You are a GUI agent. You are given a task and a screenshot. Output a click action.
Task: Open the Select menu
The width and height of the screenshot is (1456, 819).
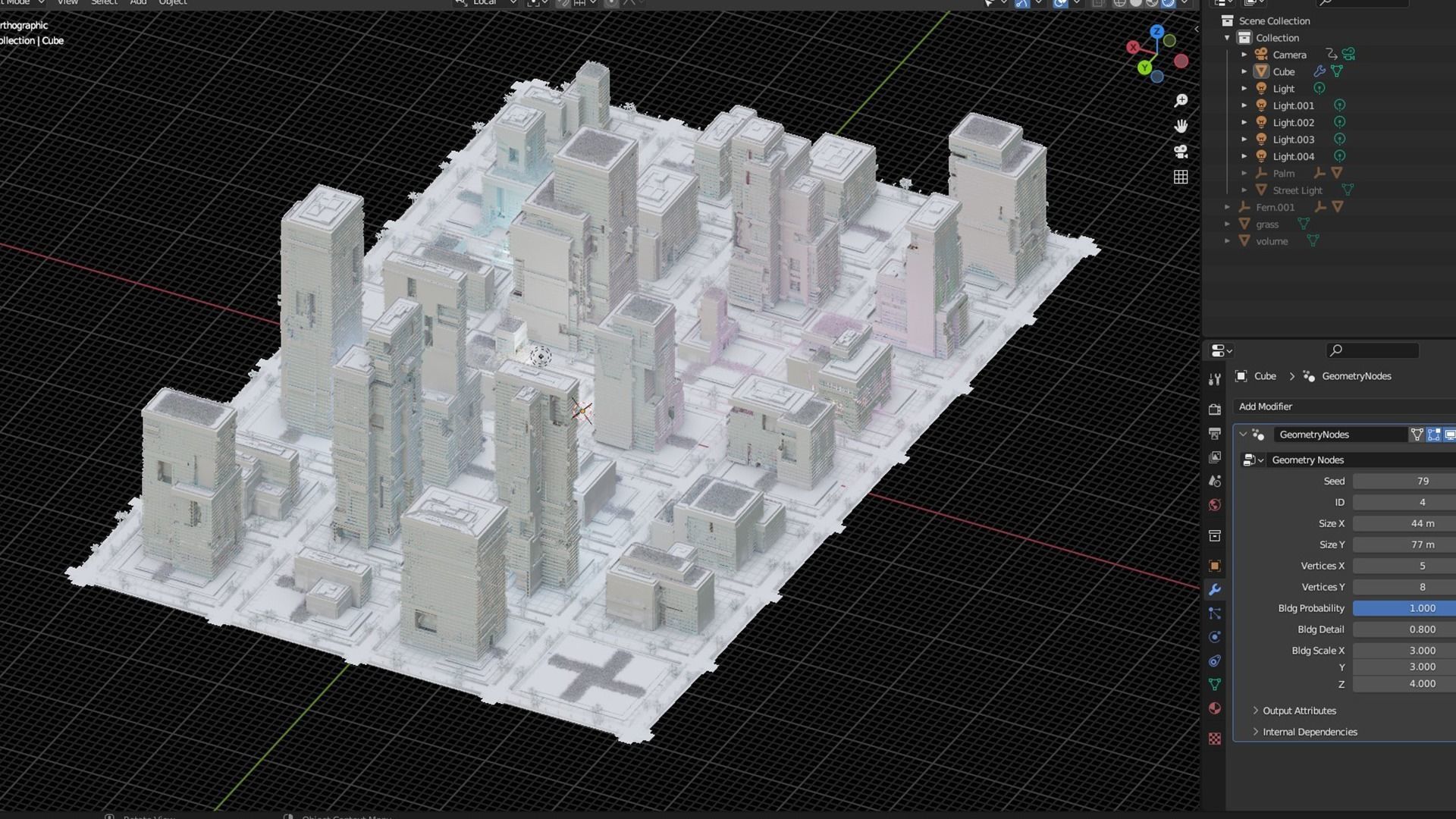pyautogui.click(x=104, y=2)
